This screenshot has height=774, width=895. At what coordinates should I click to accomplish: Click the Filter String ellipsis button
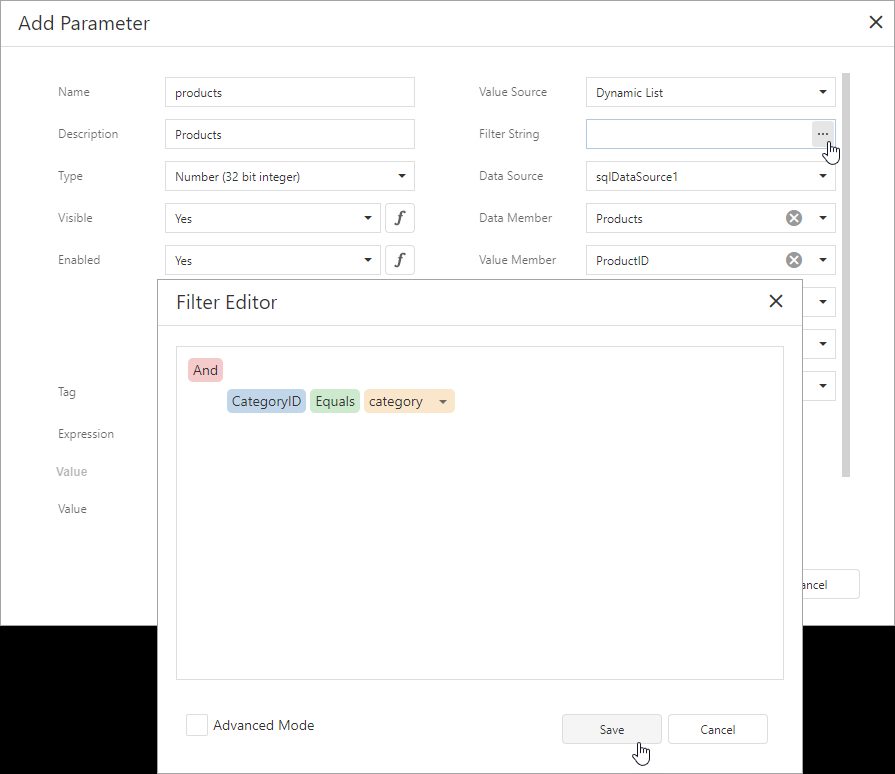(822, 133)
